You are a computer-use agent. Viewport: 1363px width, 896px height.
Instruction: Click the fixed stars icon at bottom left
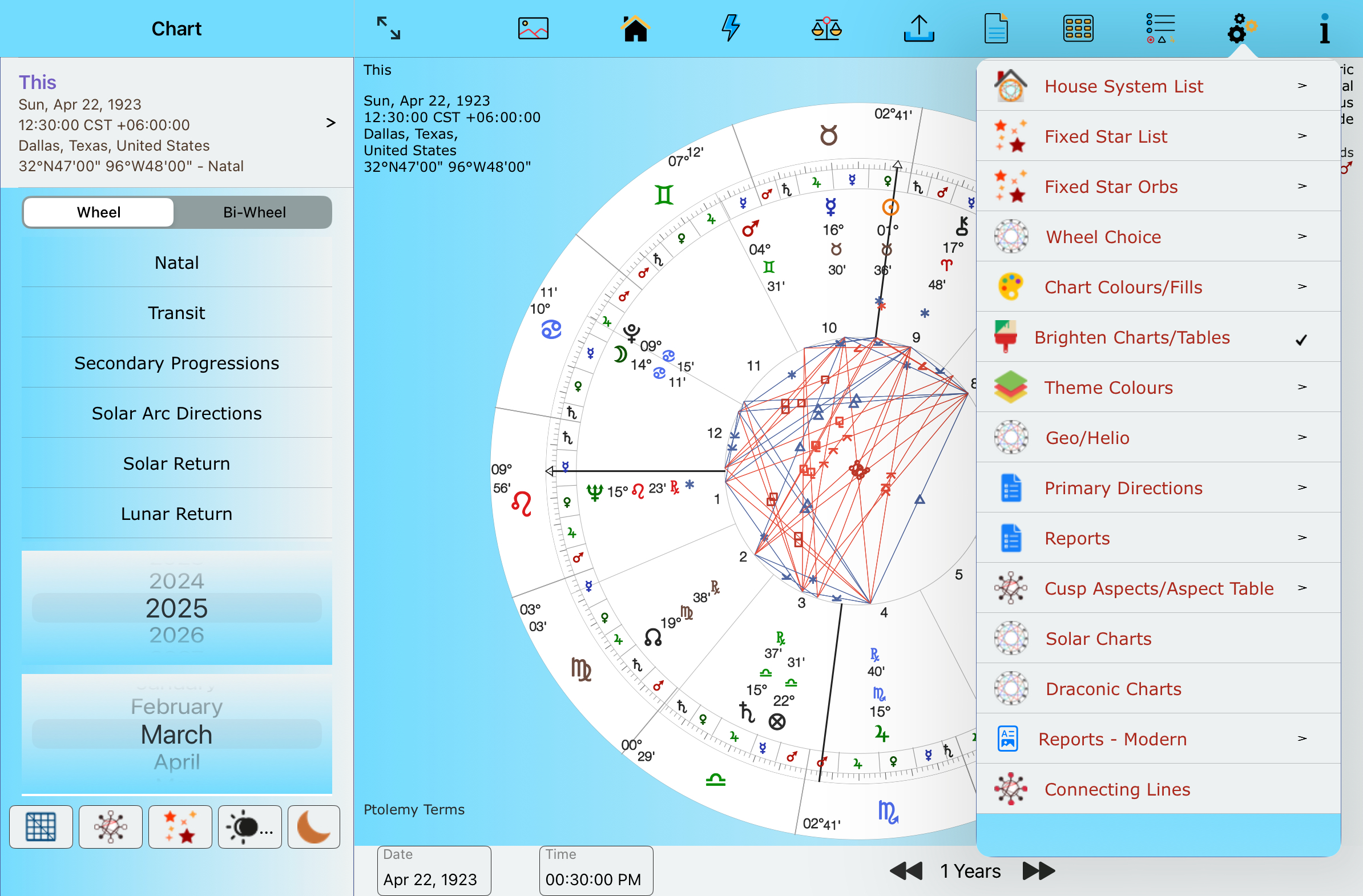click(180, 827)
